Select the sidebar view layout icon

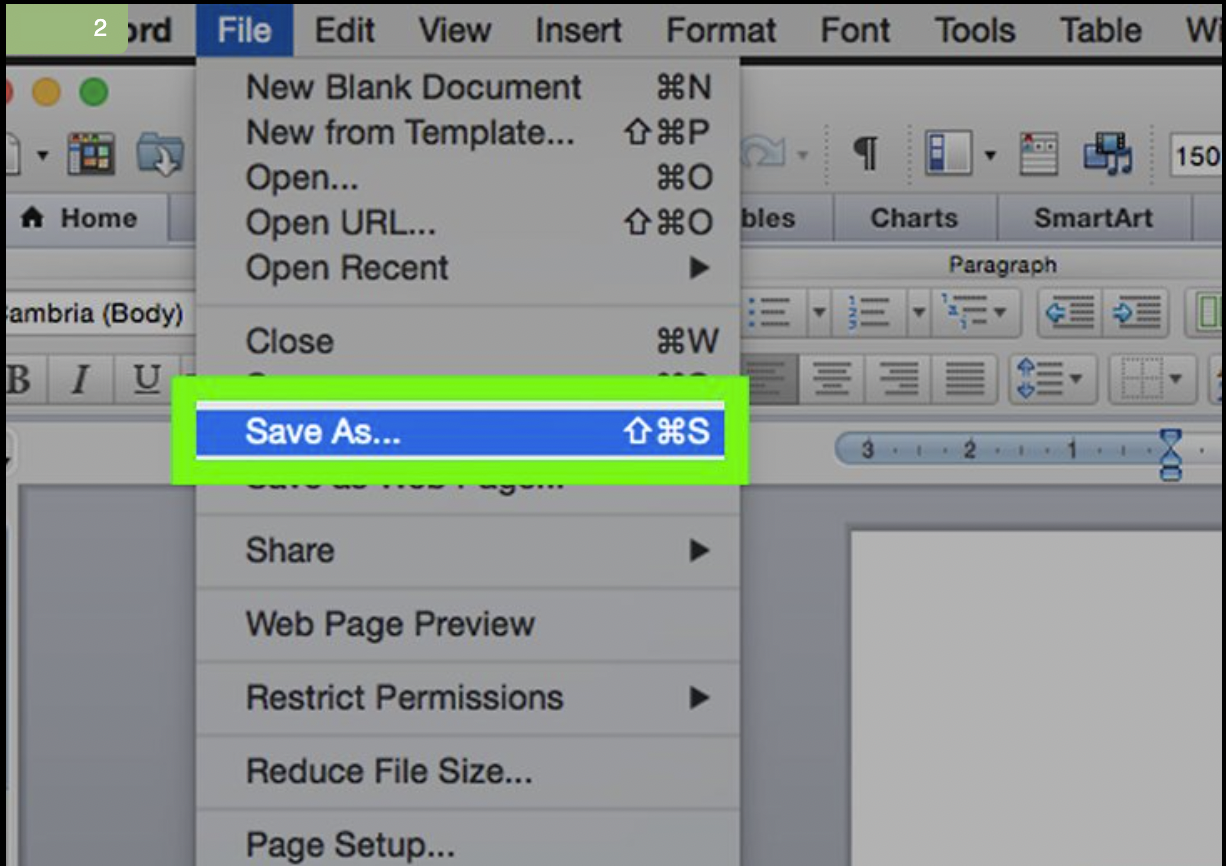coord(948,150)
